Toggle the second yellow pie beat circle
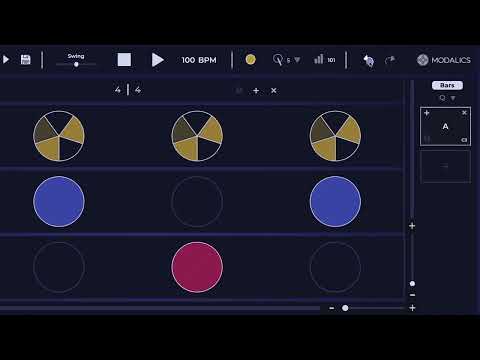480x360 pixels. coord(197,136)
